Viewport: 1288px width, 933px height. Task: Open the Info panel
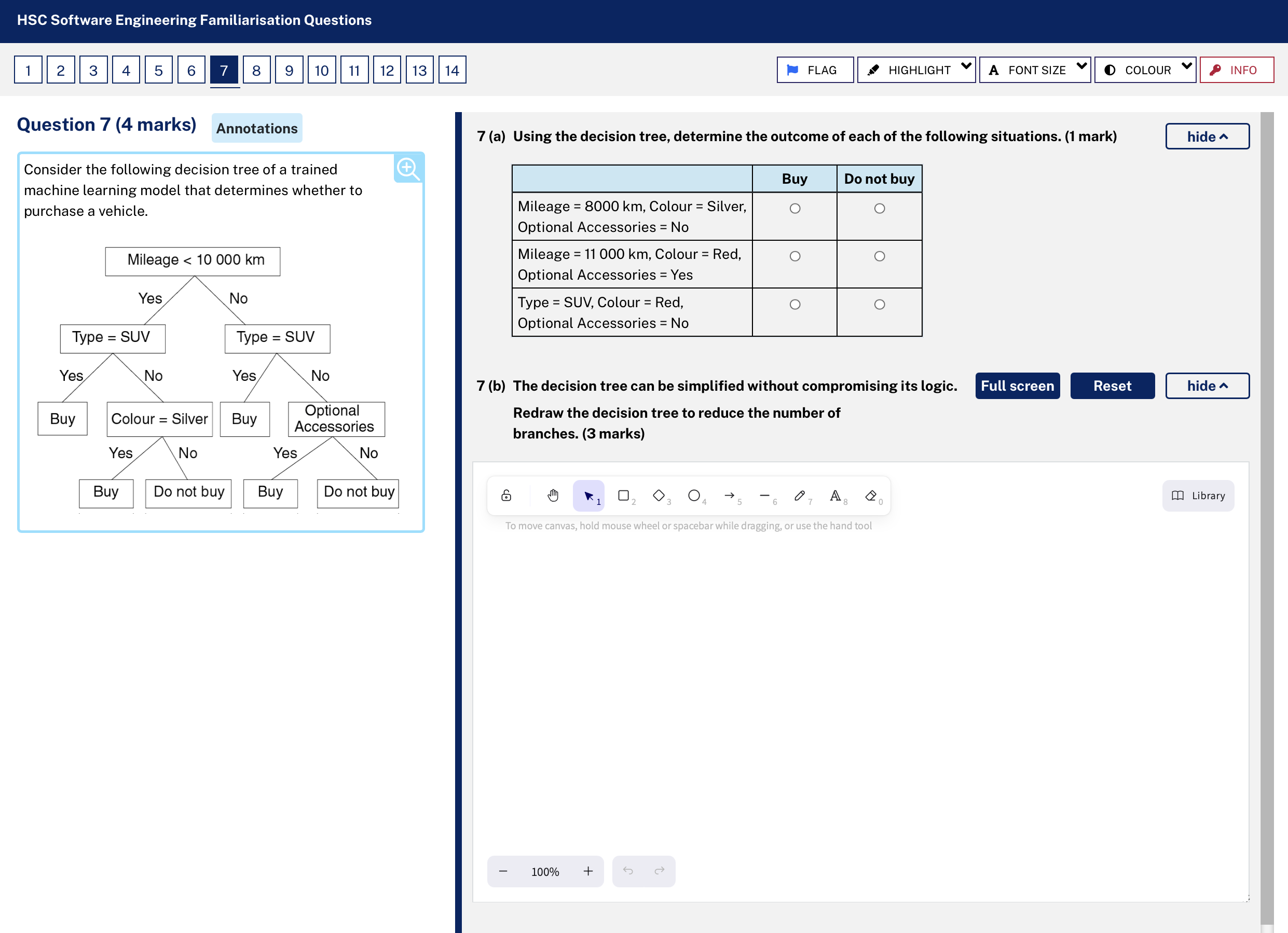pos(1237,70)
